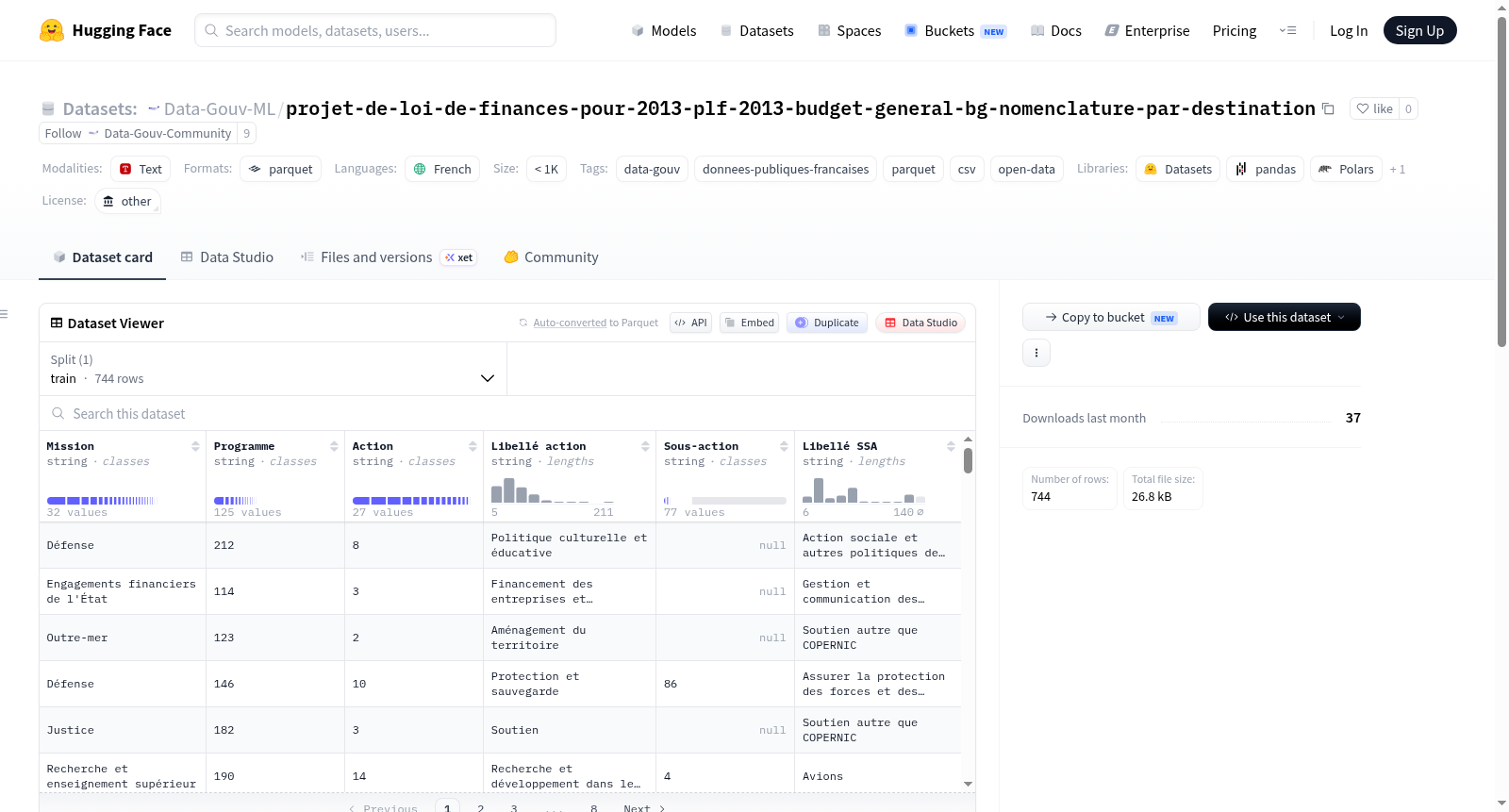The width and height of the screenshot is (1509, 812).
Task: Switch to the Data Studio tab
Action: click(226, 257)
